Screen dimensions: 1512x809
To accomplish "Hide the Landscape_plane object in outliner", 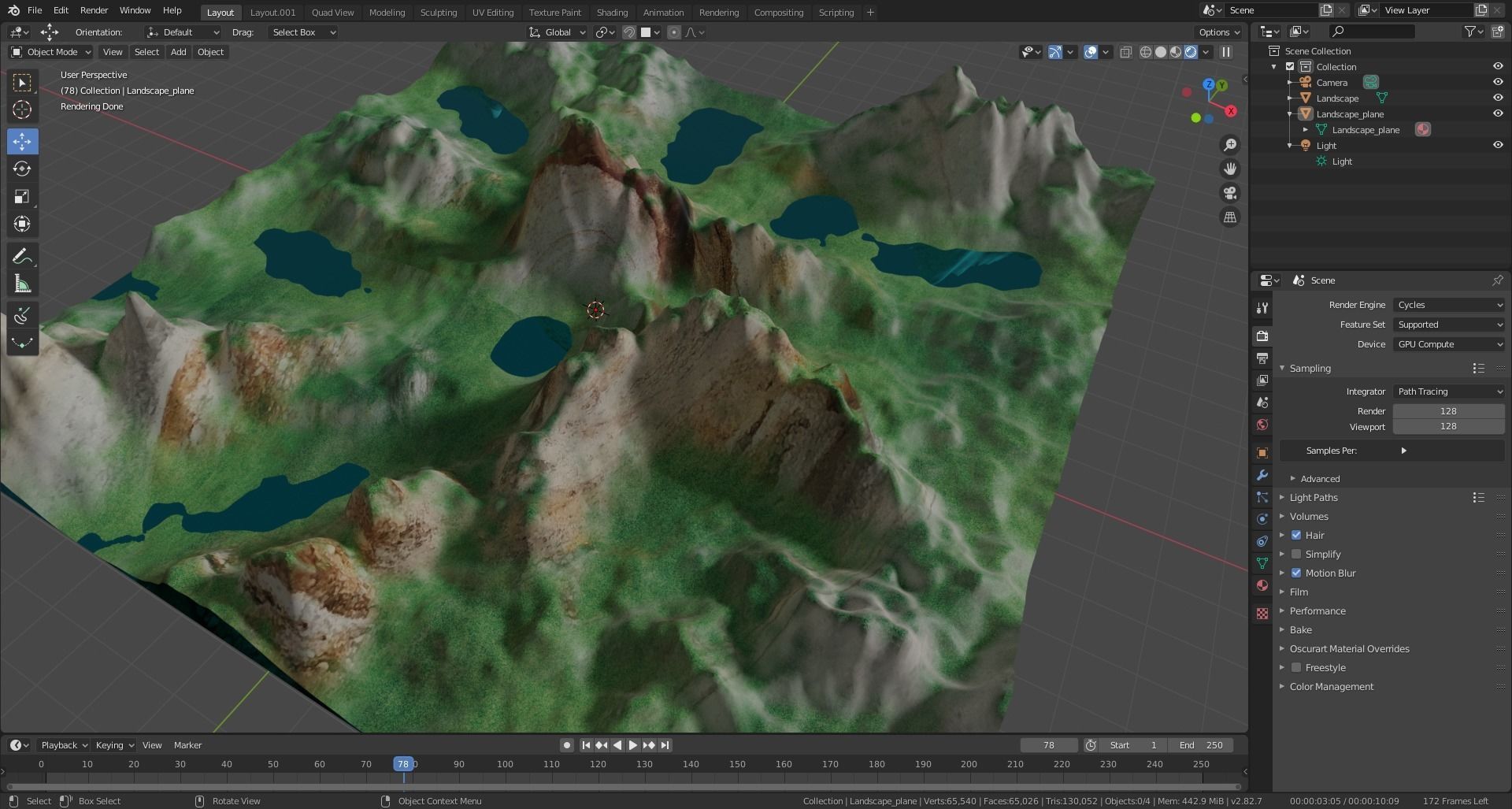I will click(1497, 113).
